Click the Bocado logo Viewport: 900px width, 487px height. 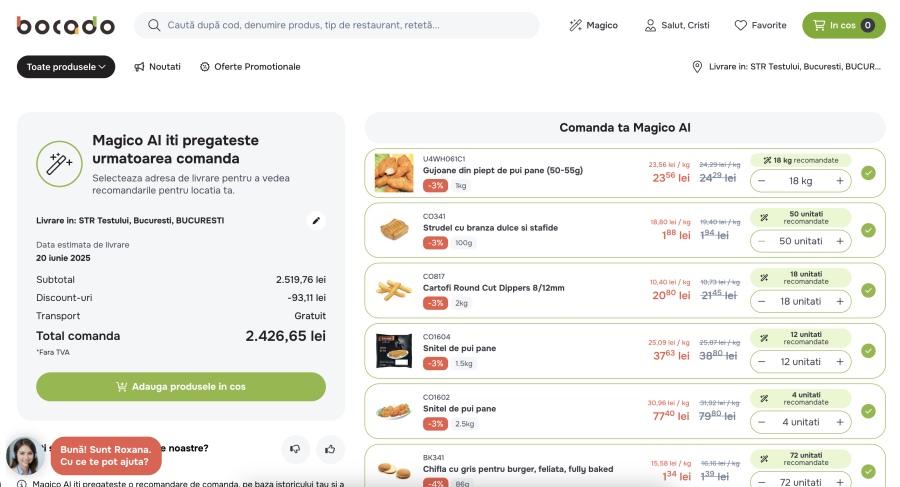tap(65, 25)
